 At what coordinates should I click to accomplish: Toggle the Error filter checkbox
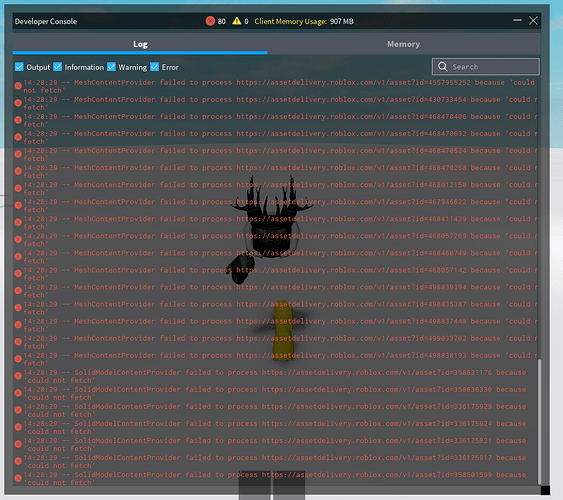[154, 67]
